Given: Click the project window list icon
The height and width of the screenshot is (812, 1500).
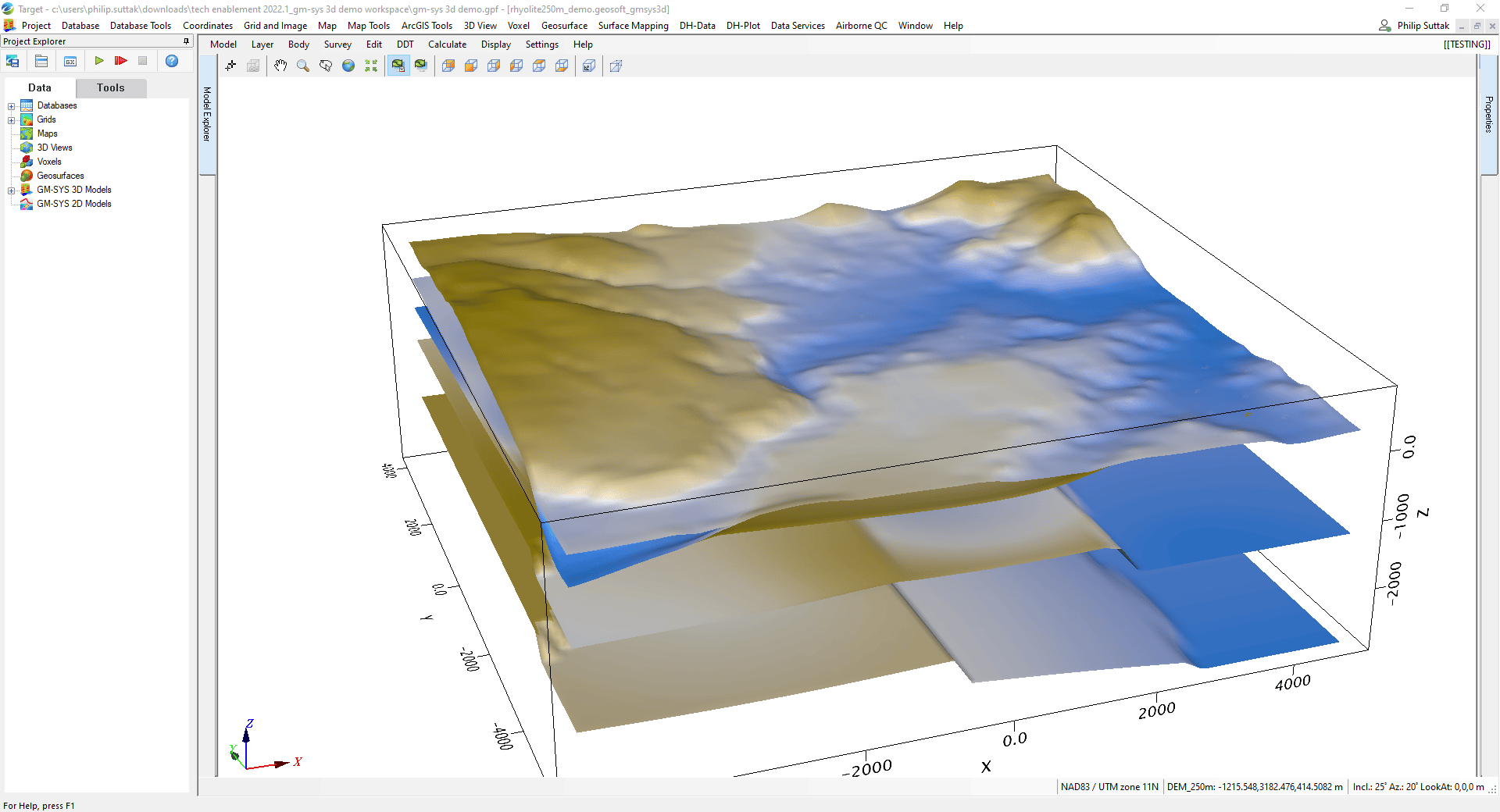Looking at the screenshot, I should (x=41, y=61).
